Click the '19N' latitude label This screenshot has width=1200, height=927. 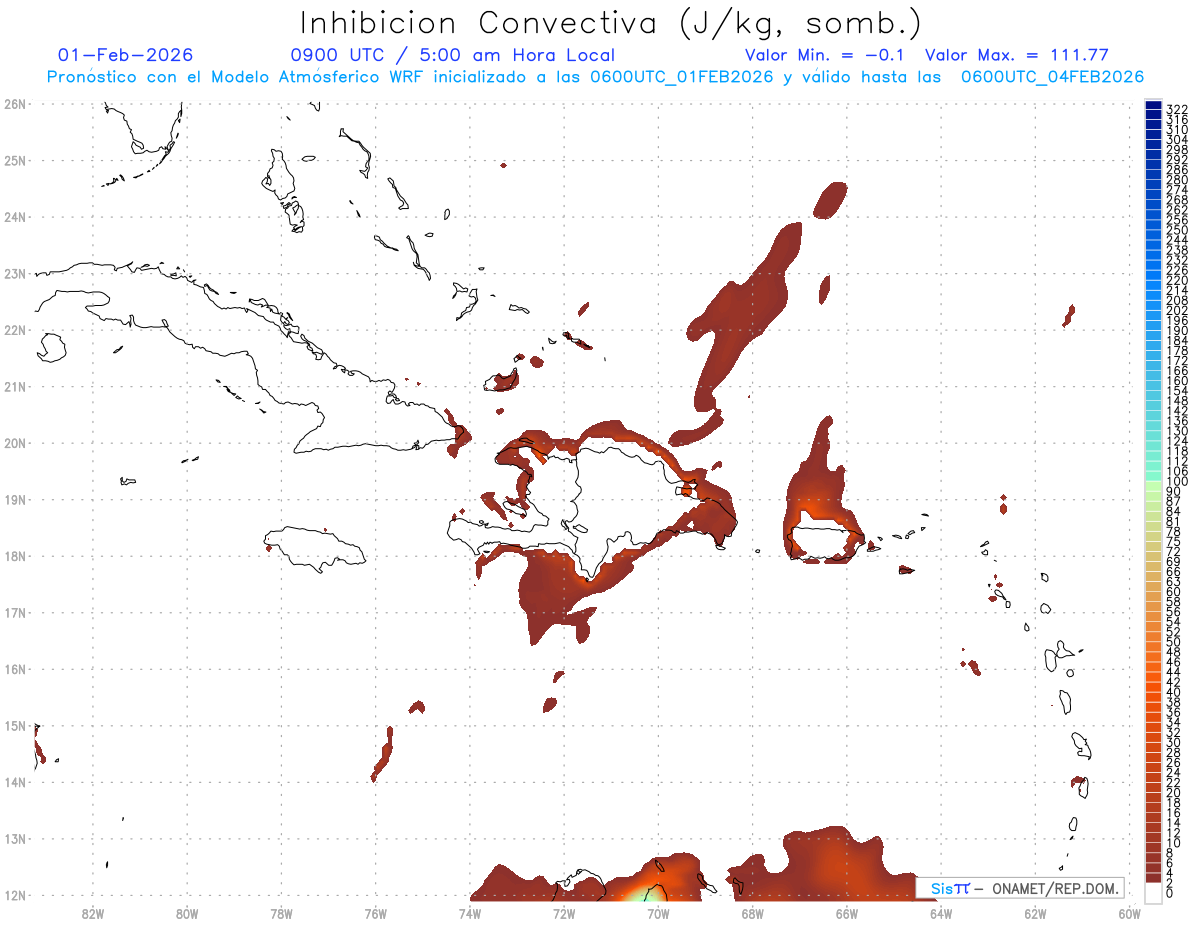14,499
